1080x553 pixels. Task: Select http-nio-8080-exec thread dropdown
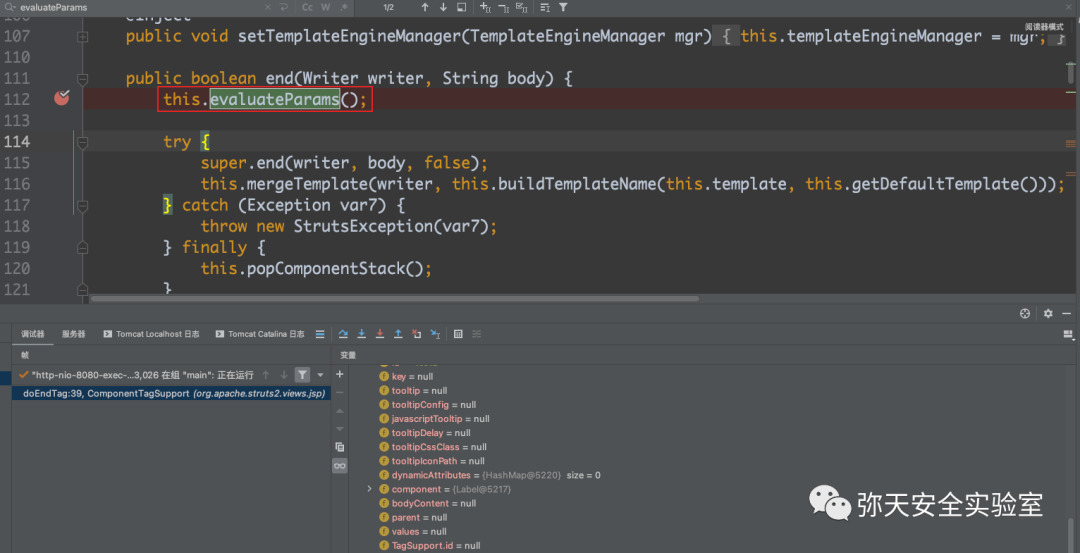[x=136, y=375]
